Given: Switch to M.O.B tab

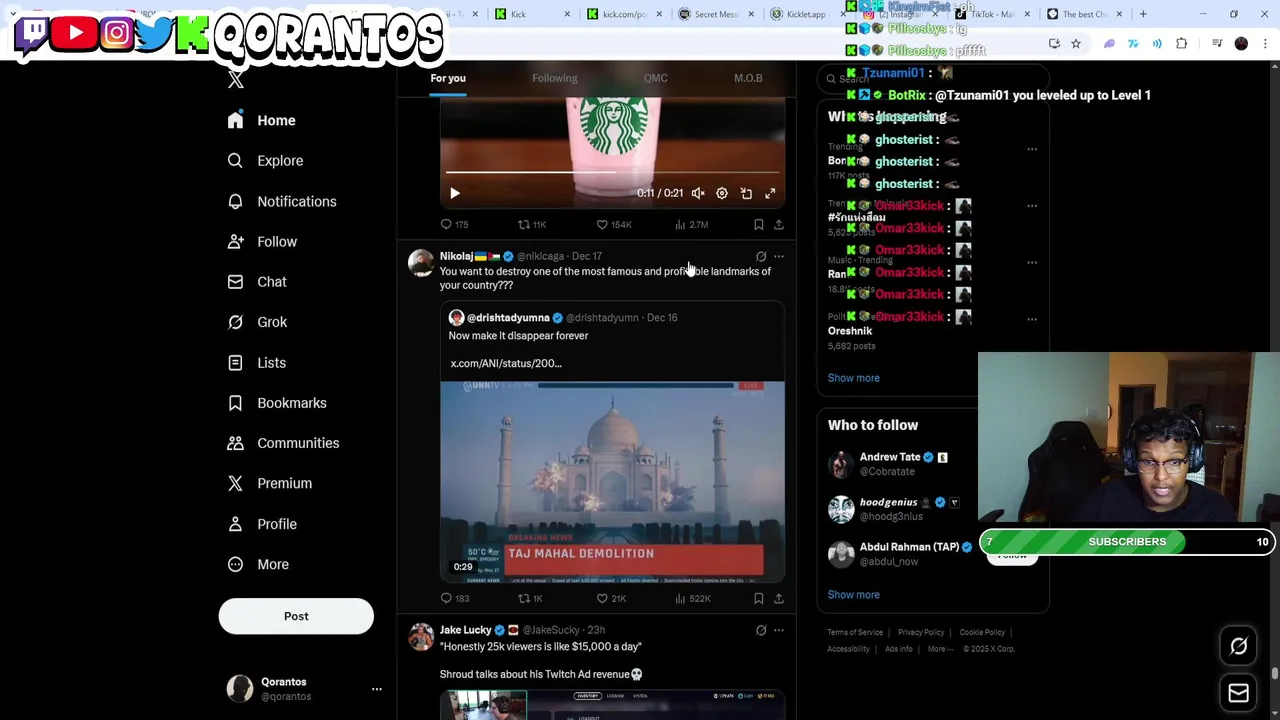Looking at the screenshot, I should (x=748, y=78).
